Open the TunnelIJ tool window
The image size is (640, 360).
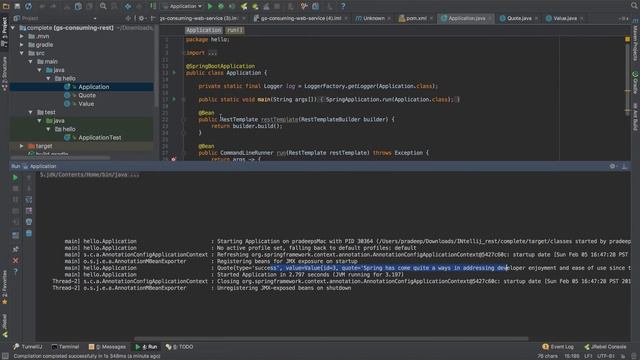(x=28, y=347)
